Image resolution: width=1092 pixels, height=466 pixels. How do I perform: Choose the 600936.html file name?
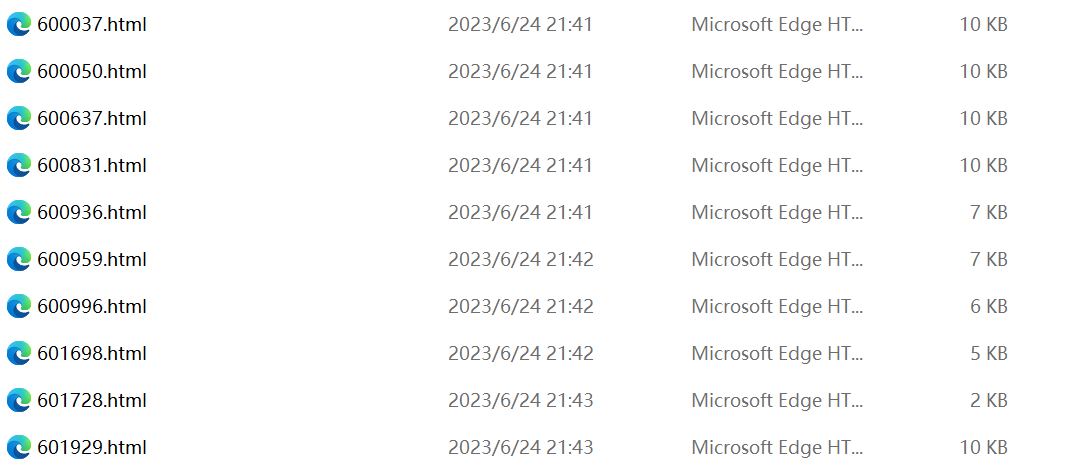point(92,212)
